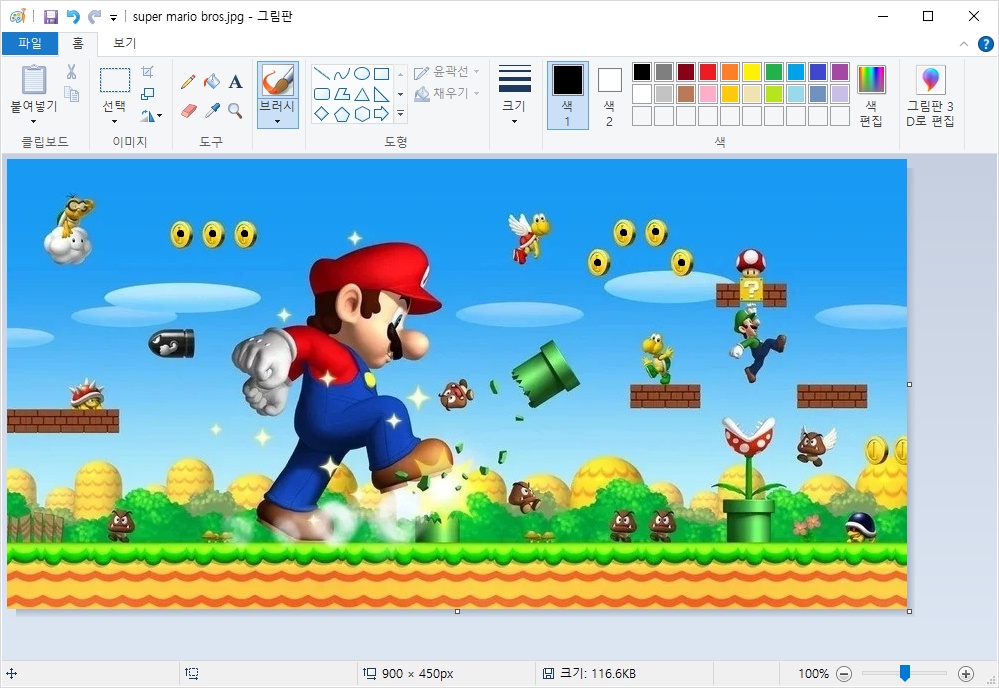Choose the Rounded rectangle shape
This screenshot has height=688, width=999.
point(322,94)
